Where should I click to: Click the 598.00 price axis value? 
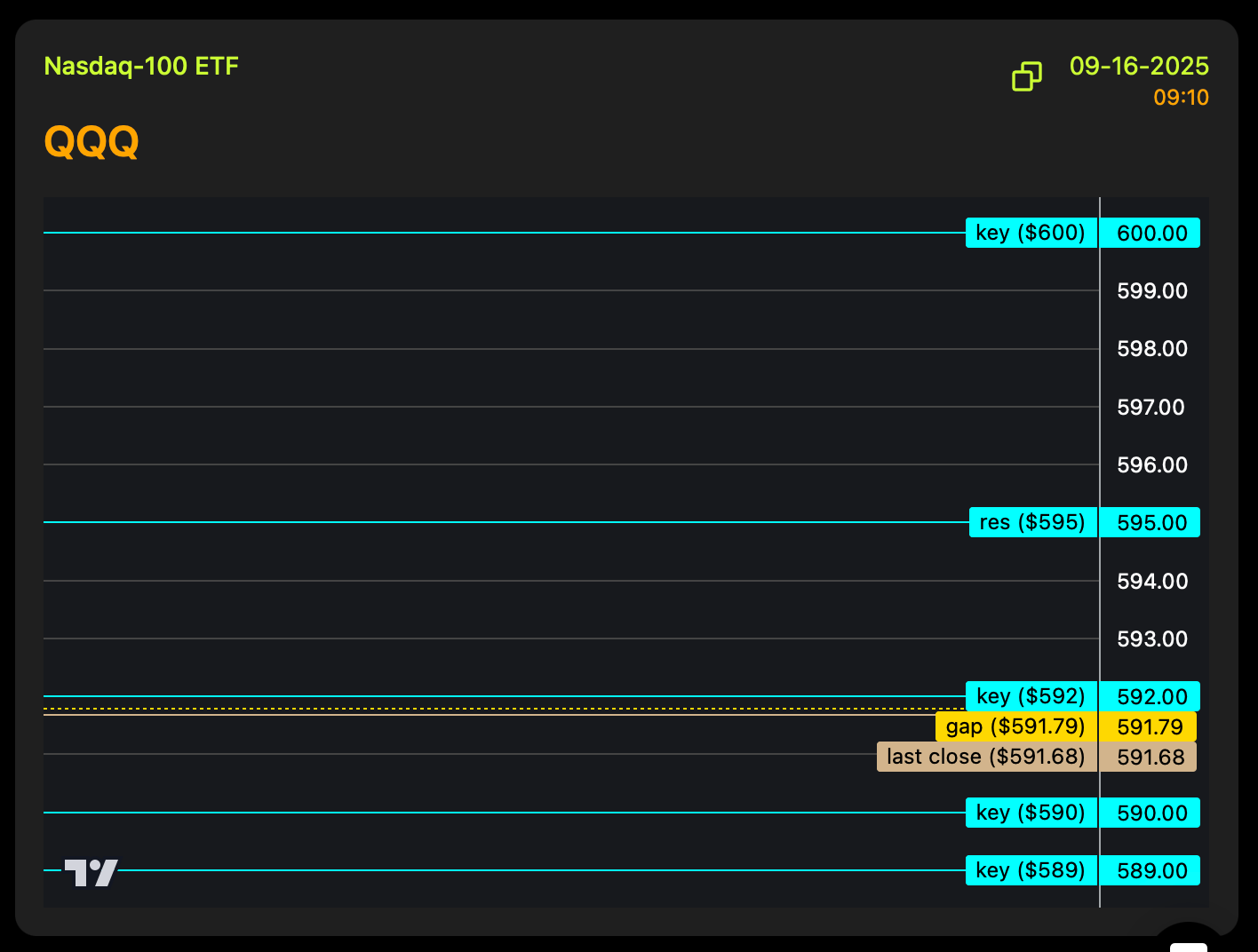1152,349
